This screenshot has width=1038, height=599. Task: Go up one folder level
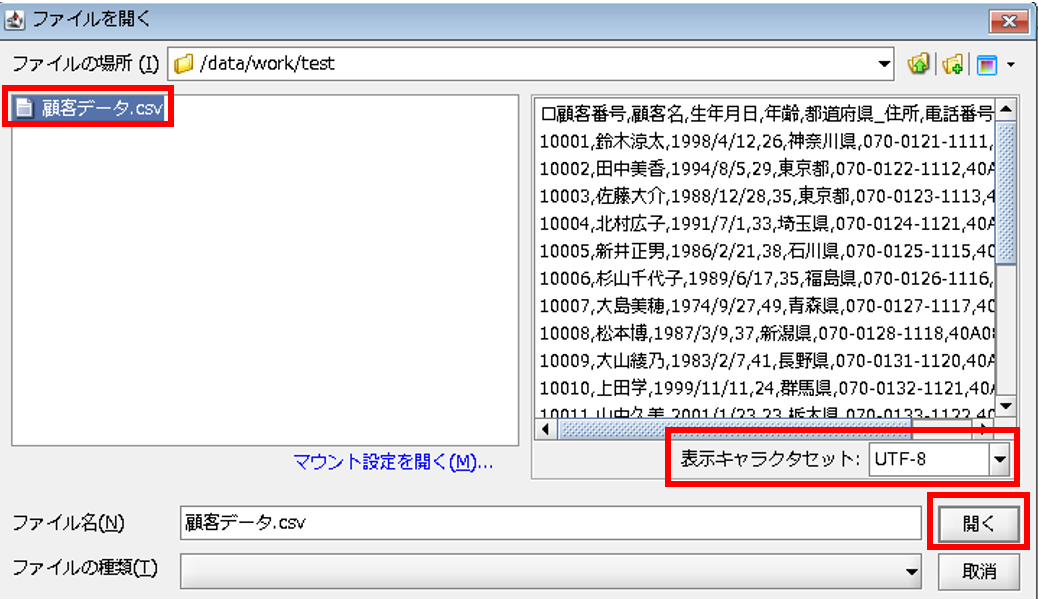(918, 64)
